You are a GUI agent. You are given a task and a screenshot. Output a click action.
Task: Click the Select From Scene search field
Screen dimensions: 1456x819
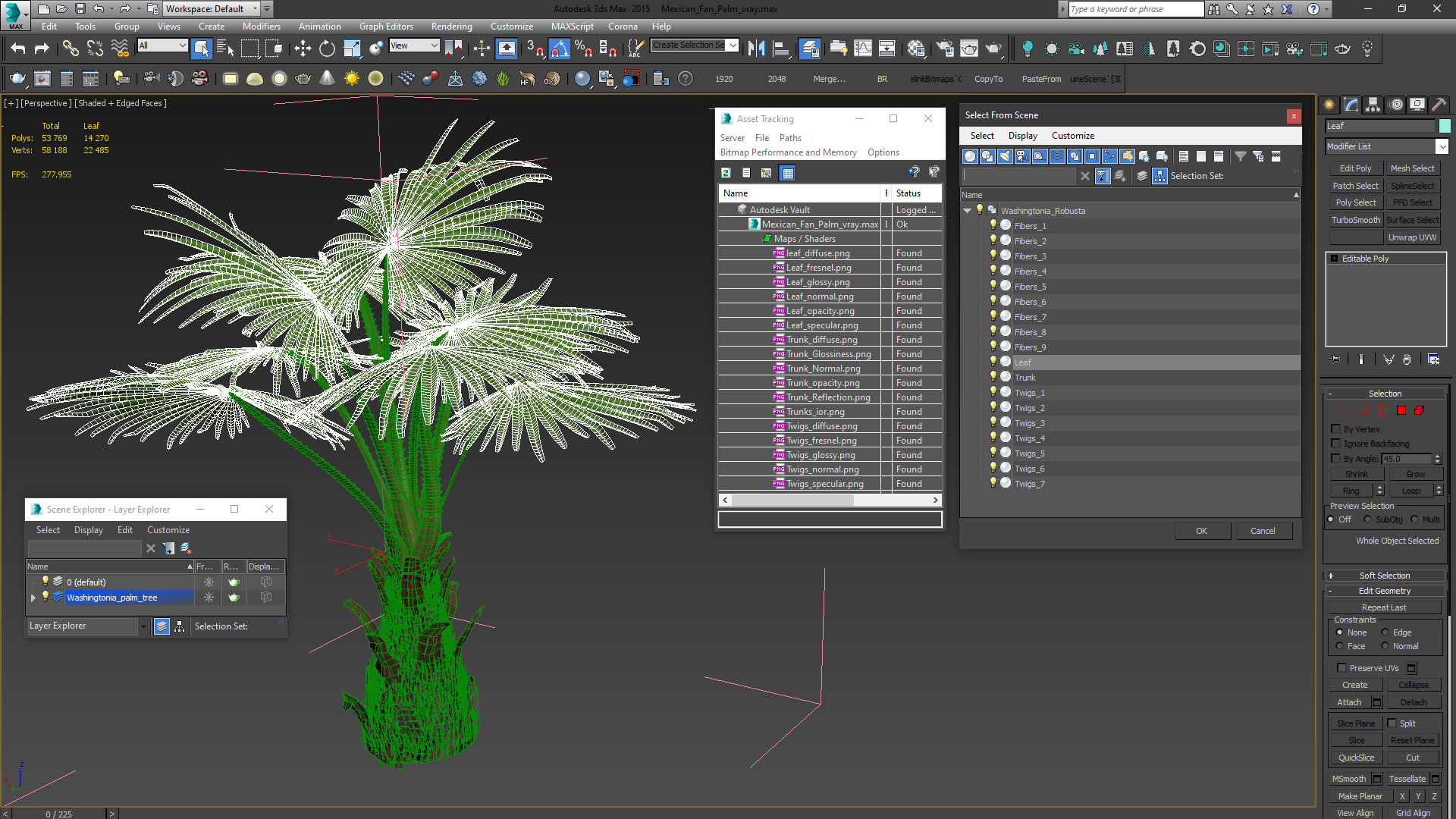click(x=1019, y=176)
